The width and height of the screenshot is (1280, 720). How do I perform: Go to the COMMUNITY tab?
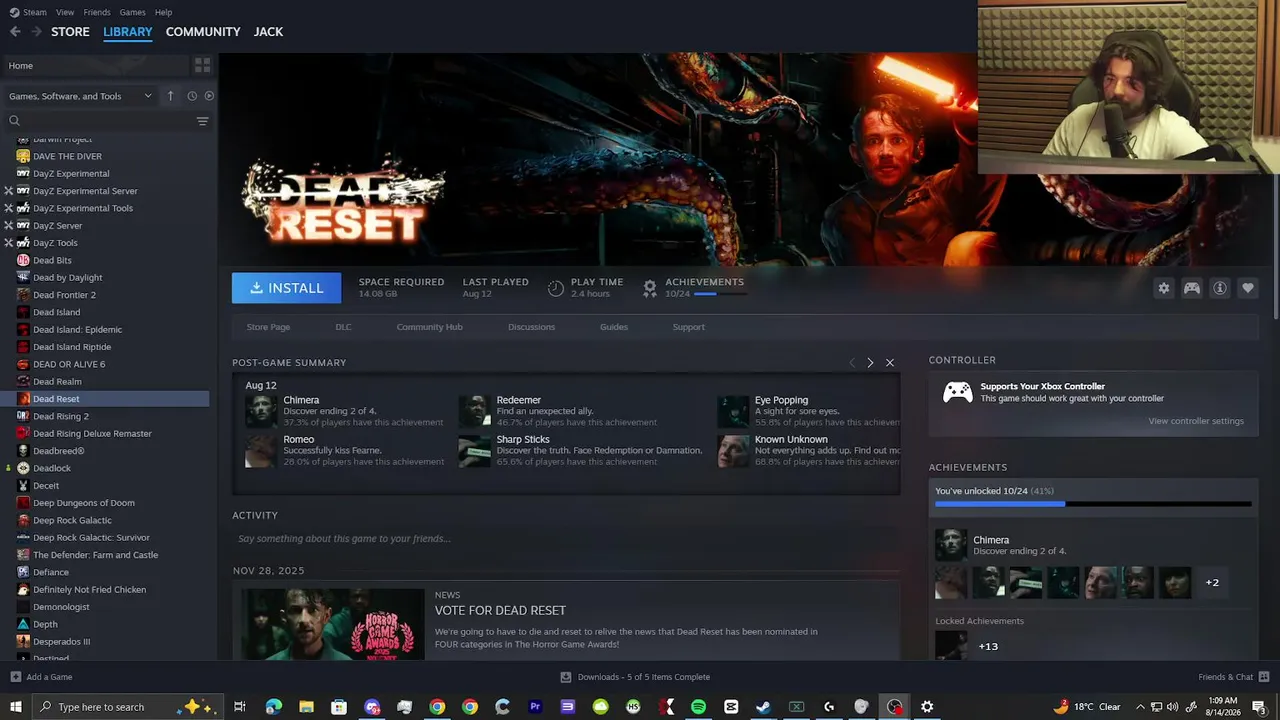203,32
